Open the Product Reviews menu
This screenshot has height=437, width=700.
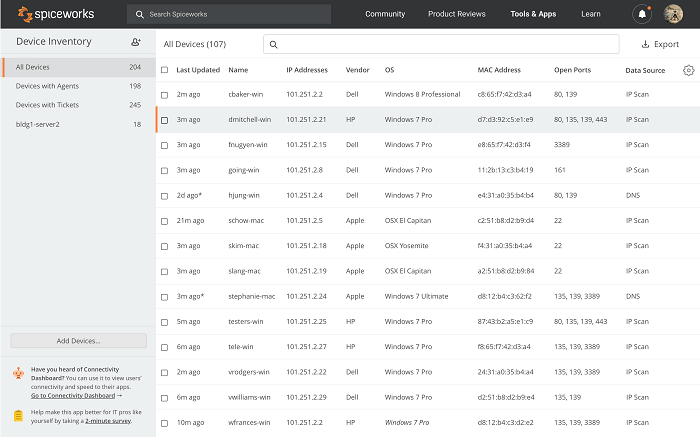click(456, 14)
